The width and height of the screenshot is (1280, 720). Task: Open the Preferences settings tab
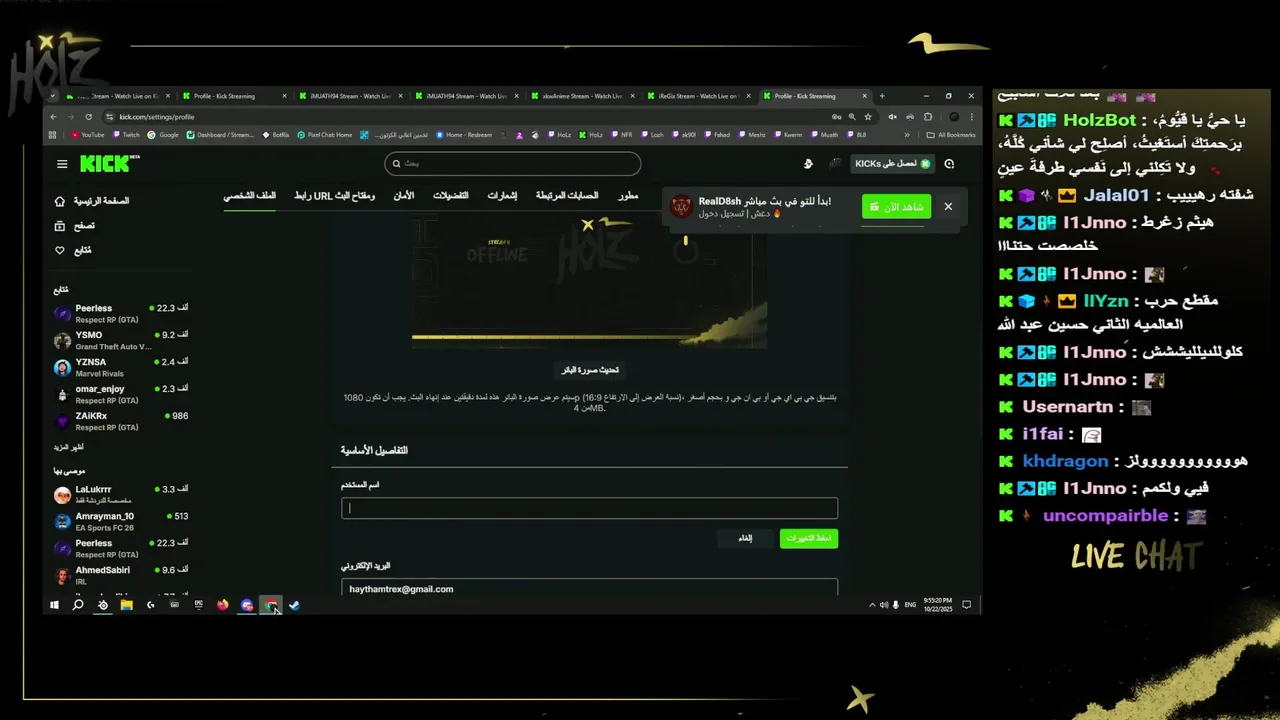pos(450,195)
